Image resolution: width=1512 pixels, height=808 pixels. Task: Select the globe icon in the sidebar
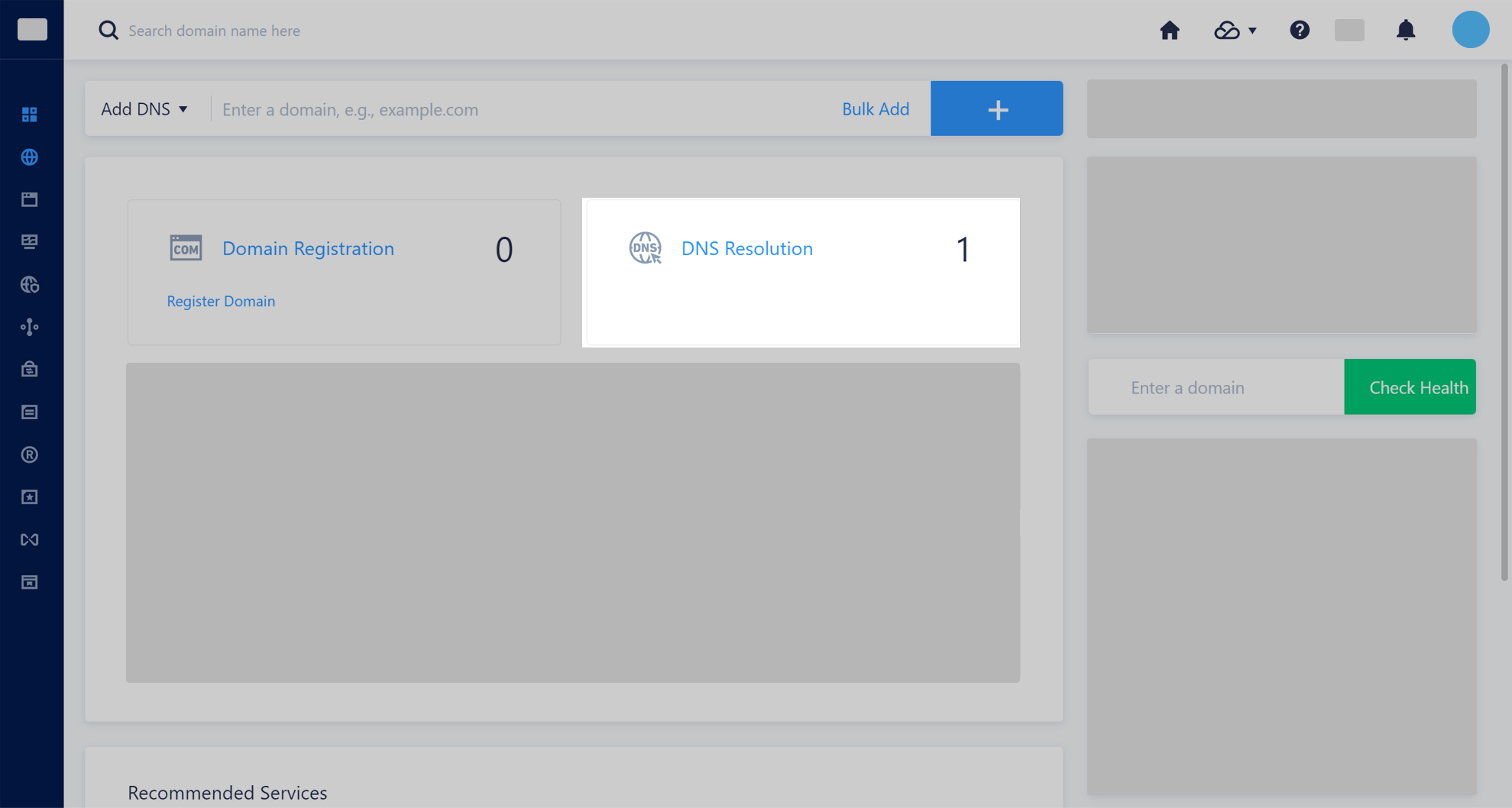(x=30, y=157)
